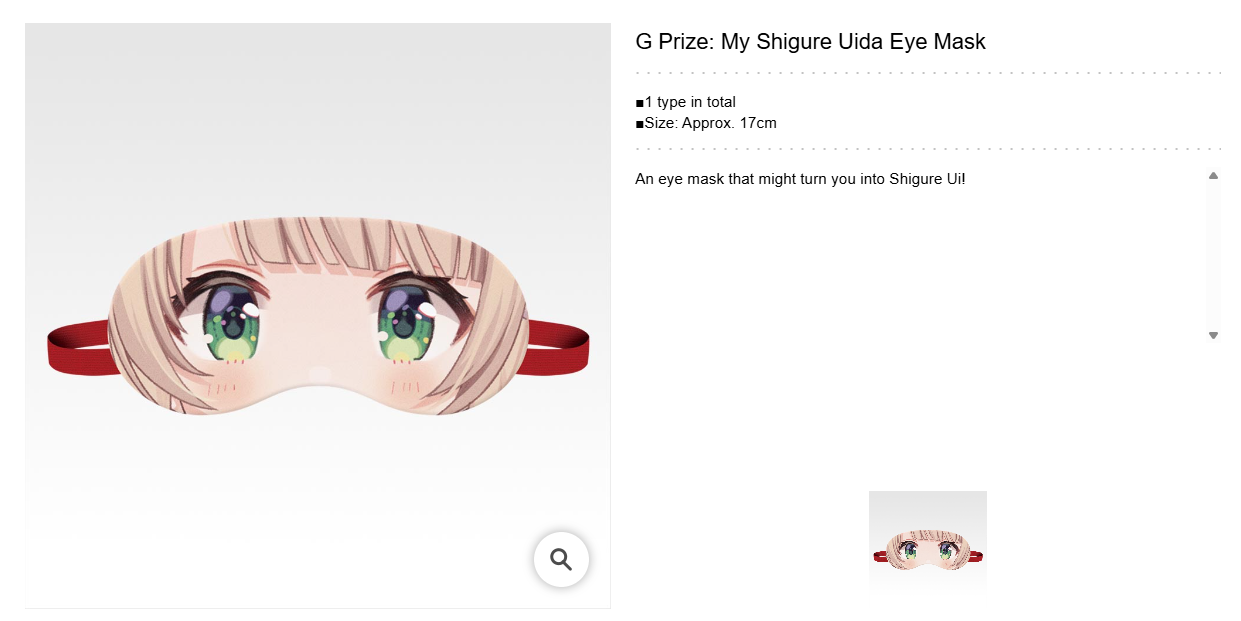1241x621 pixels.
Task: Click the right blush mark on the mask
Action: pos(405,386)
